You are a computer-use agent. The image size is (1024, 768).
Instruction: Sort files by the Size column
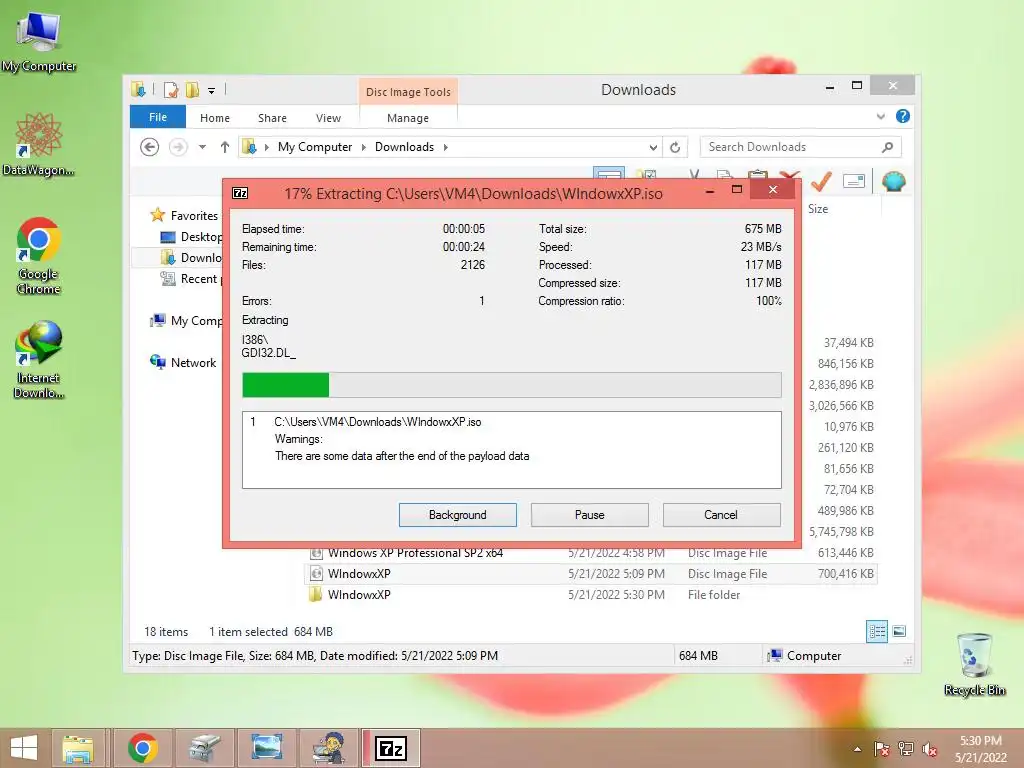point(818,208)
